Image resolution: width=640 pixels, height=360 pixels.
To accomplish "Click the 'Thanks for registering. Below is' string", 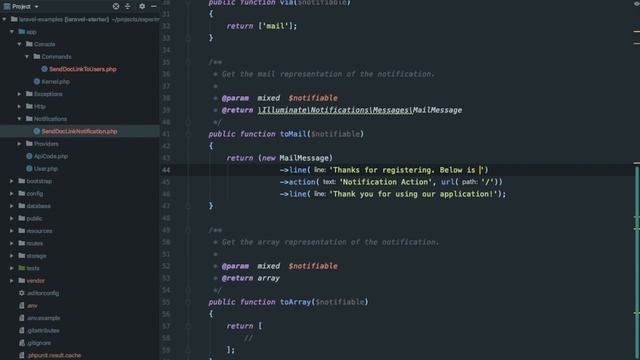I will tap(407, 170).
